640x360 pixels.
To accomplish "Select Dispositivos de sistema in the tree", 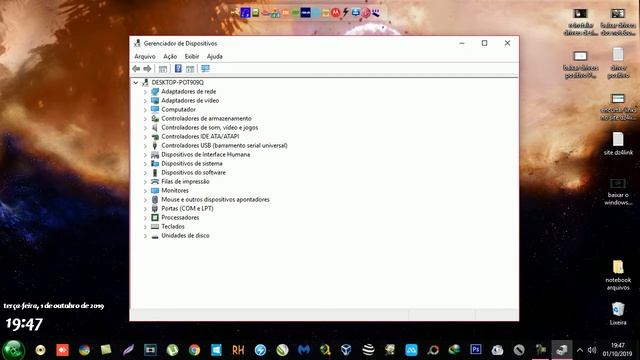I will point(192,164).
